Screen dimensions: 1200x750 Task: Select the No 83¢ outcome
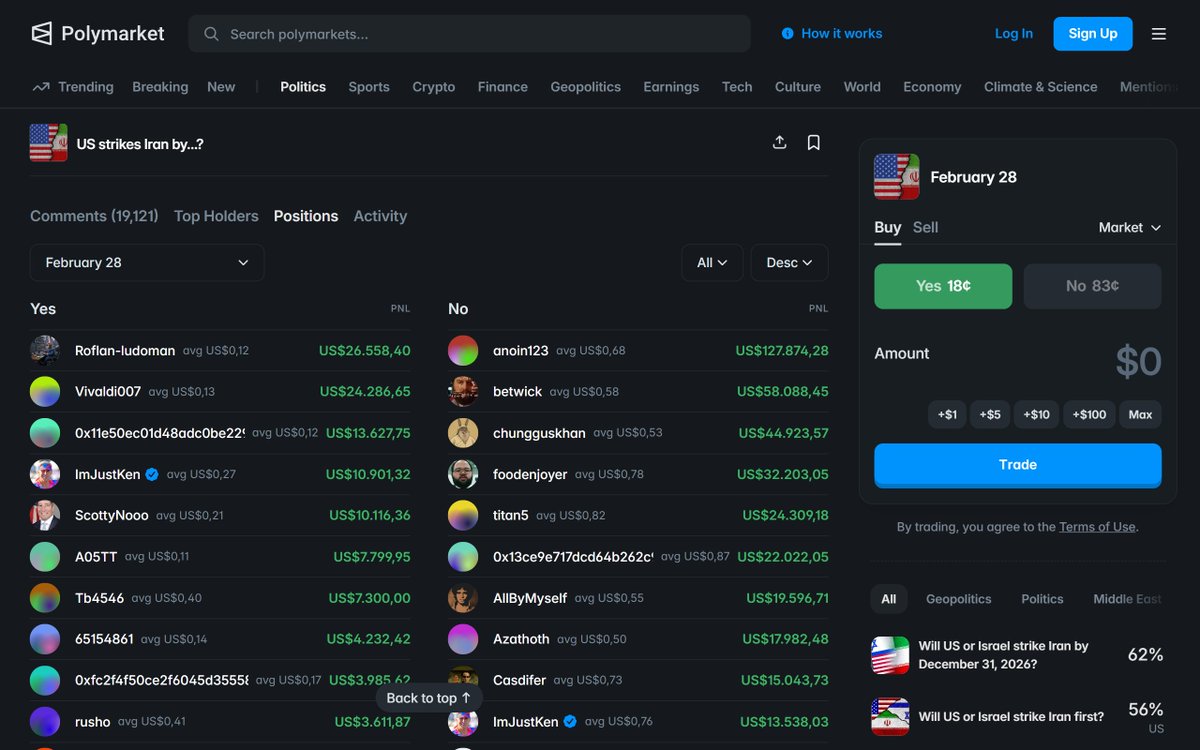1092,285
